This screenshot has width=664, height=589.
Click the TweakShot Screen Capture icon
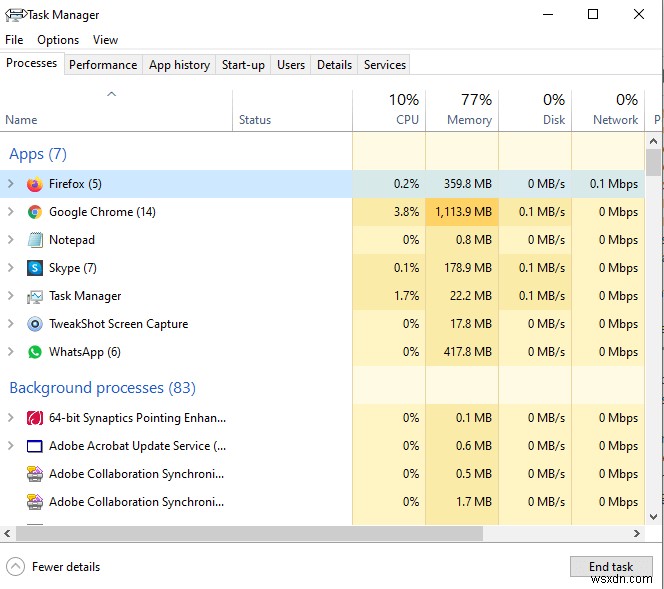coord(35,324)
